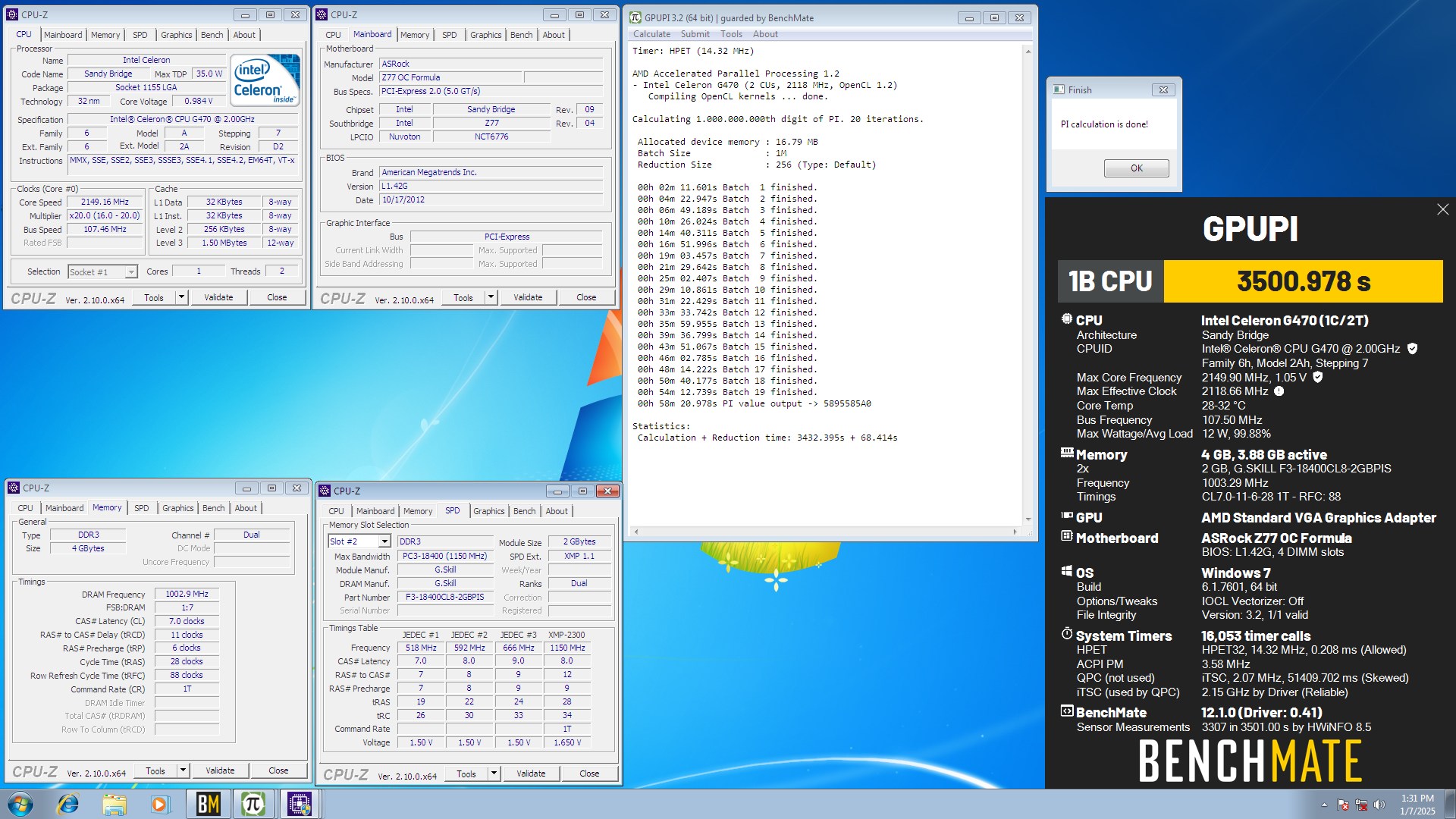Click the Part Number F3-18400CL8-2GBPIS field

tap(444, 597)
